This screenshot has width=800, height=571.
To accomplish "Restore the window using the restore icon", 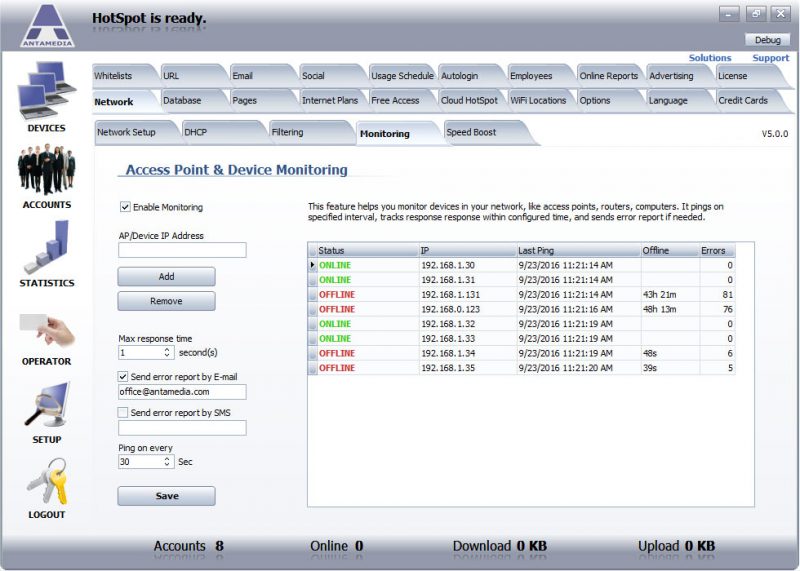I will click(x=756, y=14).
